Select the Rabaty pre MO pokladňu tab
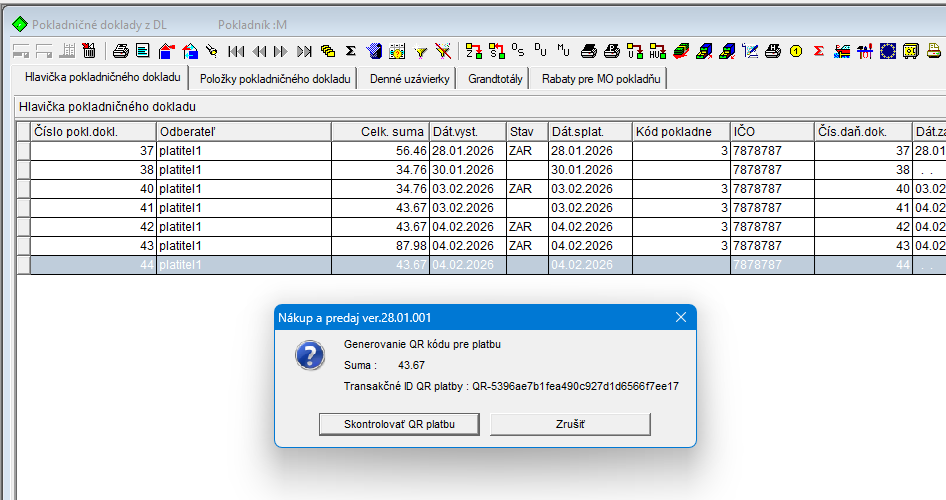This screenshot has height=500, width=946. (x=600, y=78)
